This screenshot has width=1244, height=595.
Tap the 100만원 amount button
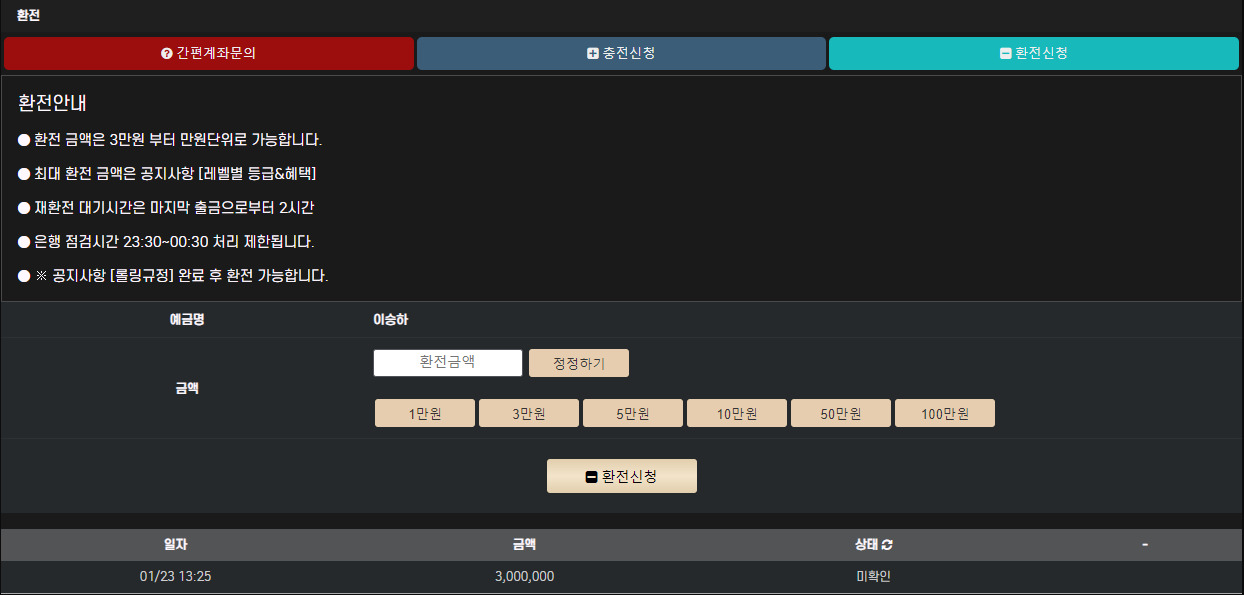944,414
